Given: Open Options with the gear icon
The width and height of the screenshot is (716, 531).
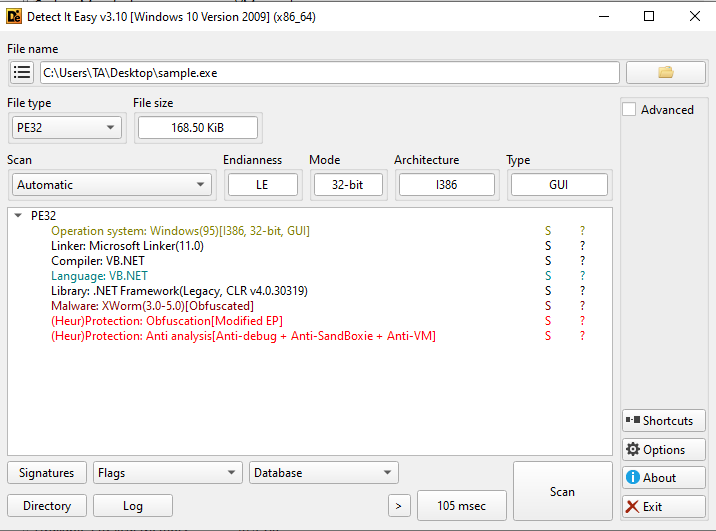Looking at the screenshot, I should coord(664,450).
